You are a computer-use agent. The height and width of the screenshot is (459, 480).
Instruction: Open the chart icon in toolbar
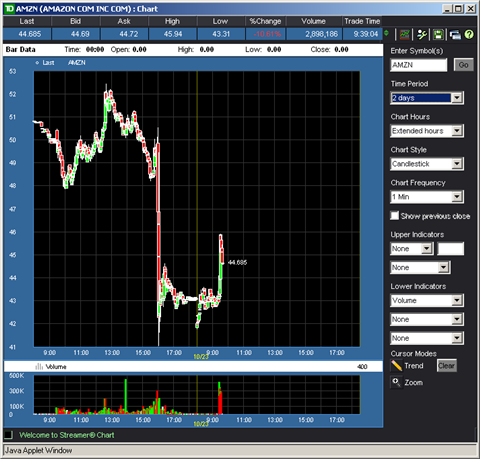click(x=404, y=34)
